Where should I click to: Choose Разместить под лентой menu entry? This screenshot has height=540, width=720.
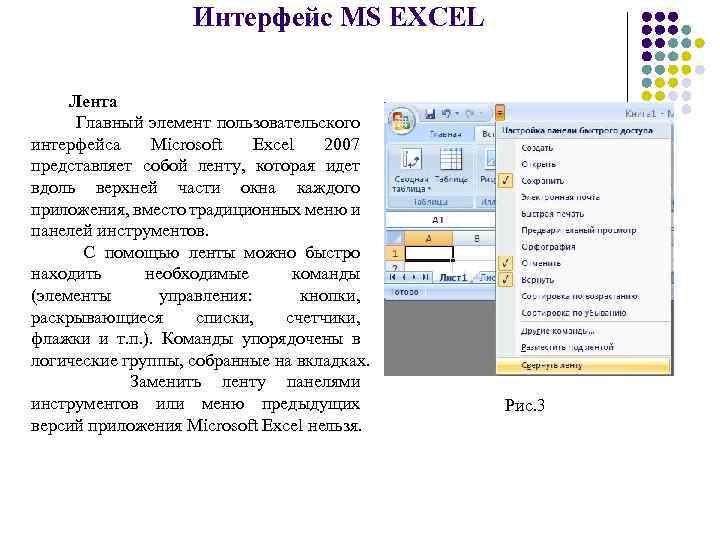tap(567, 348)
